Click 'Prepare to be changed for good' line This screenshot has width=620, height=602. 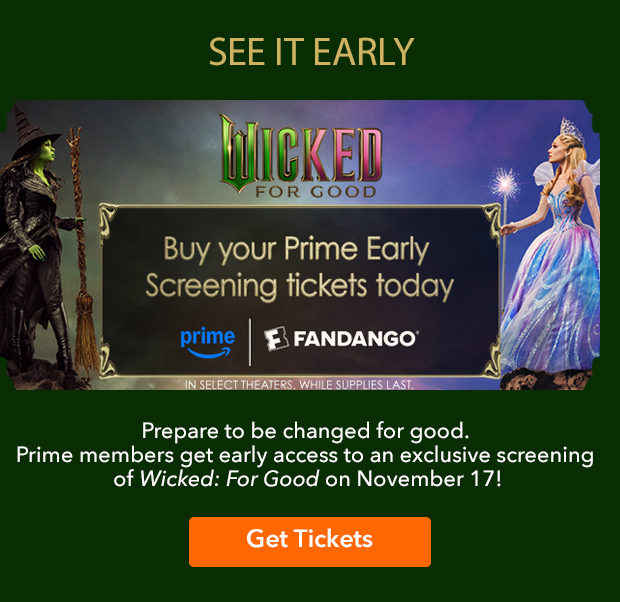305,431
